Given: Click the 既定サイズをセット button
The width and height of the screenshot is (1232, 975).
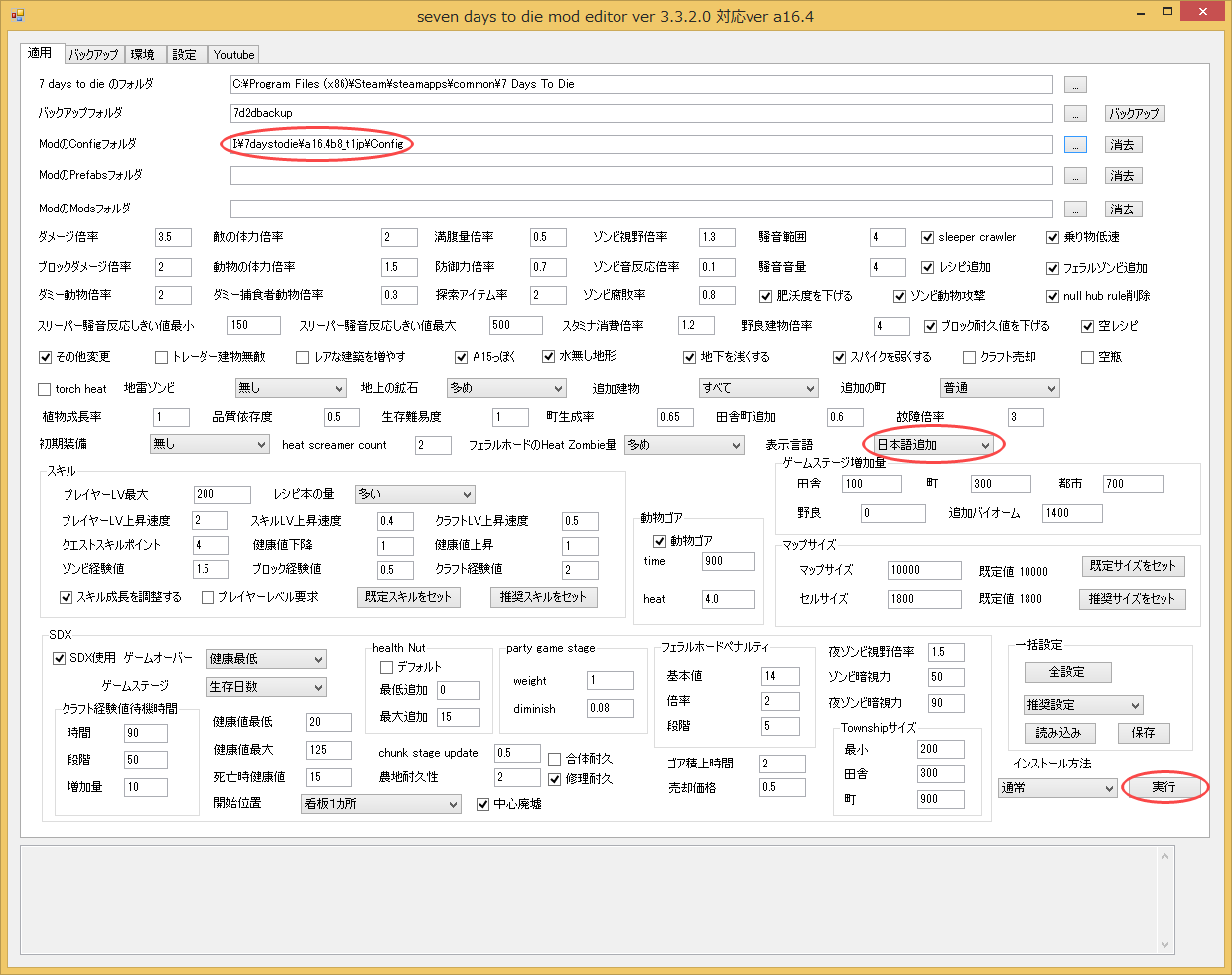Looking at the screenshot, I should (x=1133, y=566).
